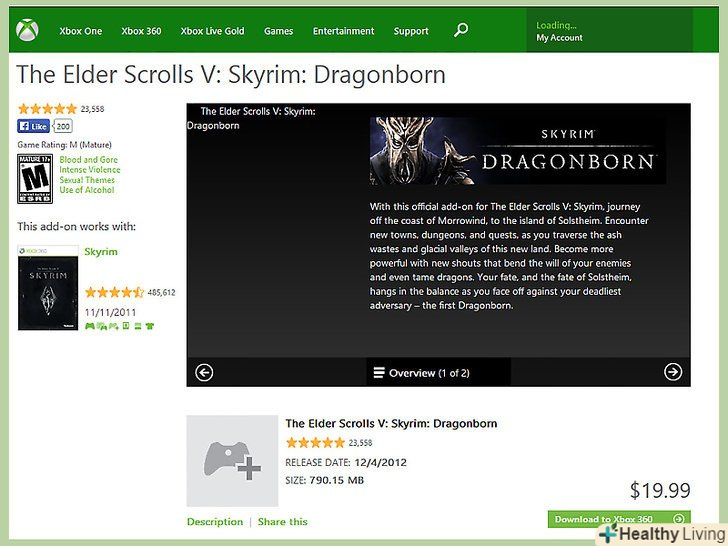
Task: Click the ESRB Mature 17+ rating icon
Action: (x=35, y=179)
